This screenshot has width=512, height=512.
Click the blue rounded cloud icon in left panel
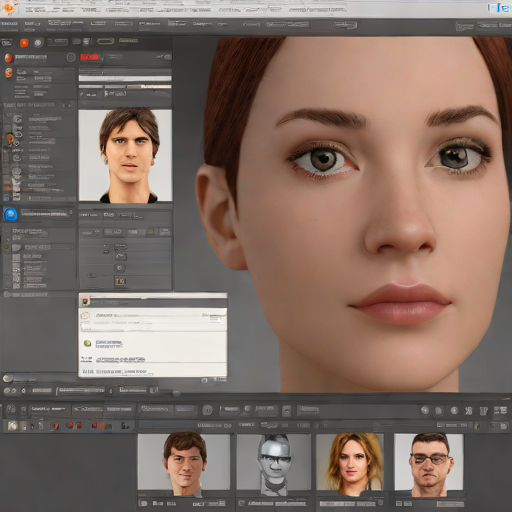click(10, 214)
